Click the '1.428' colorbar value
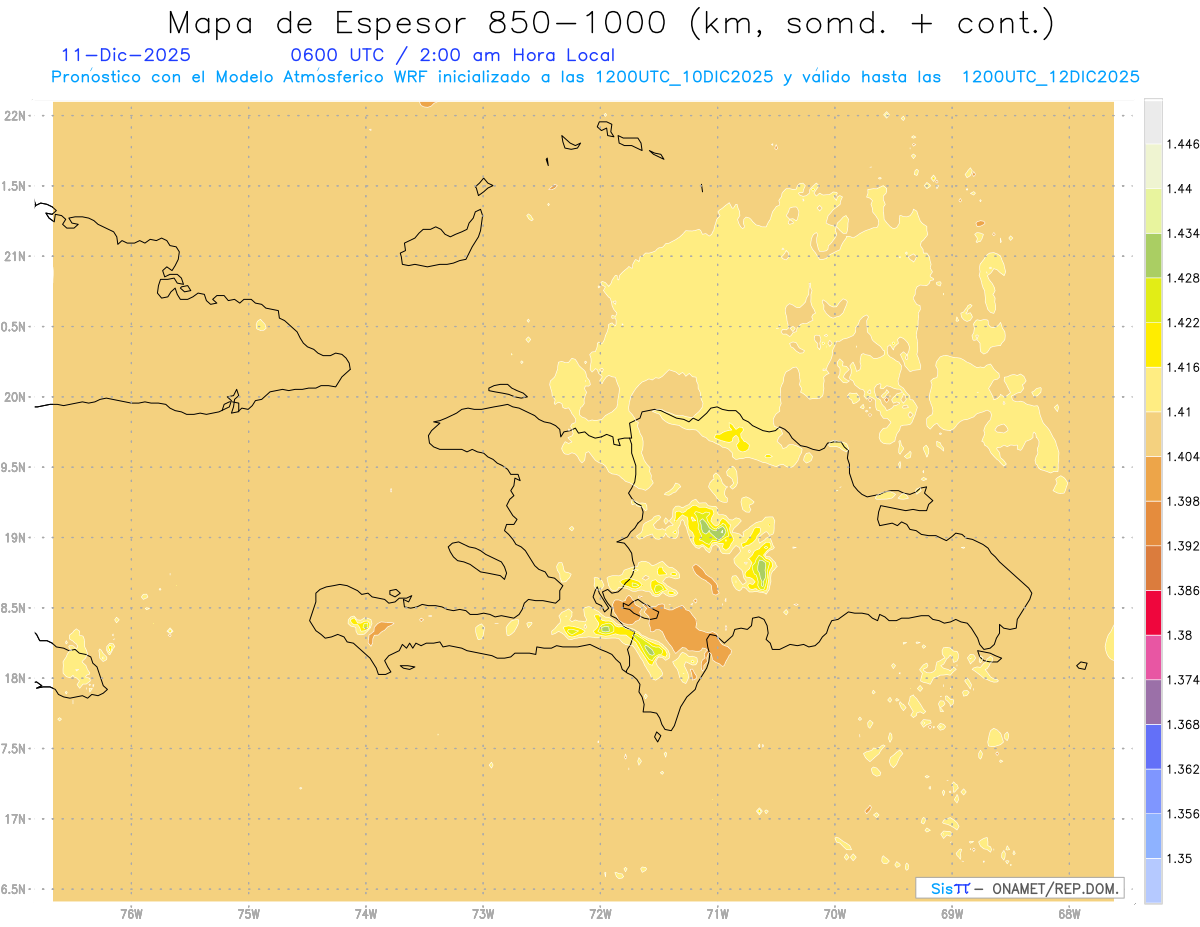The image size is (1200, 927). point(1183,278)
